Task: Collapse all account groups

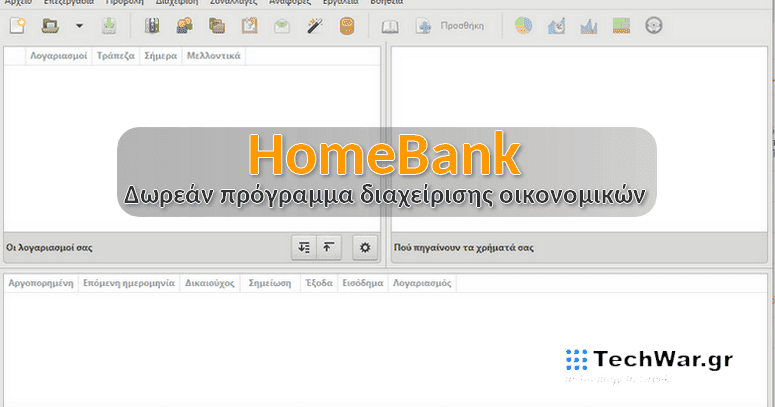Action: pyautogui.click(x=329, y=247)
